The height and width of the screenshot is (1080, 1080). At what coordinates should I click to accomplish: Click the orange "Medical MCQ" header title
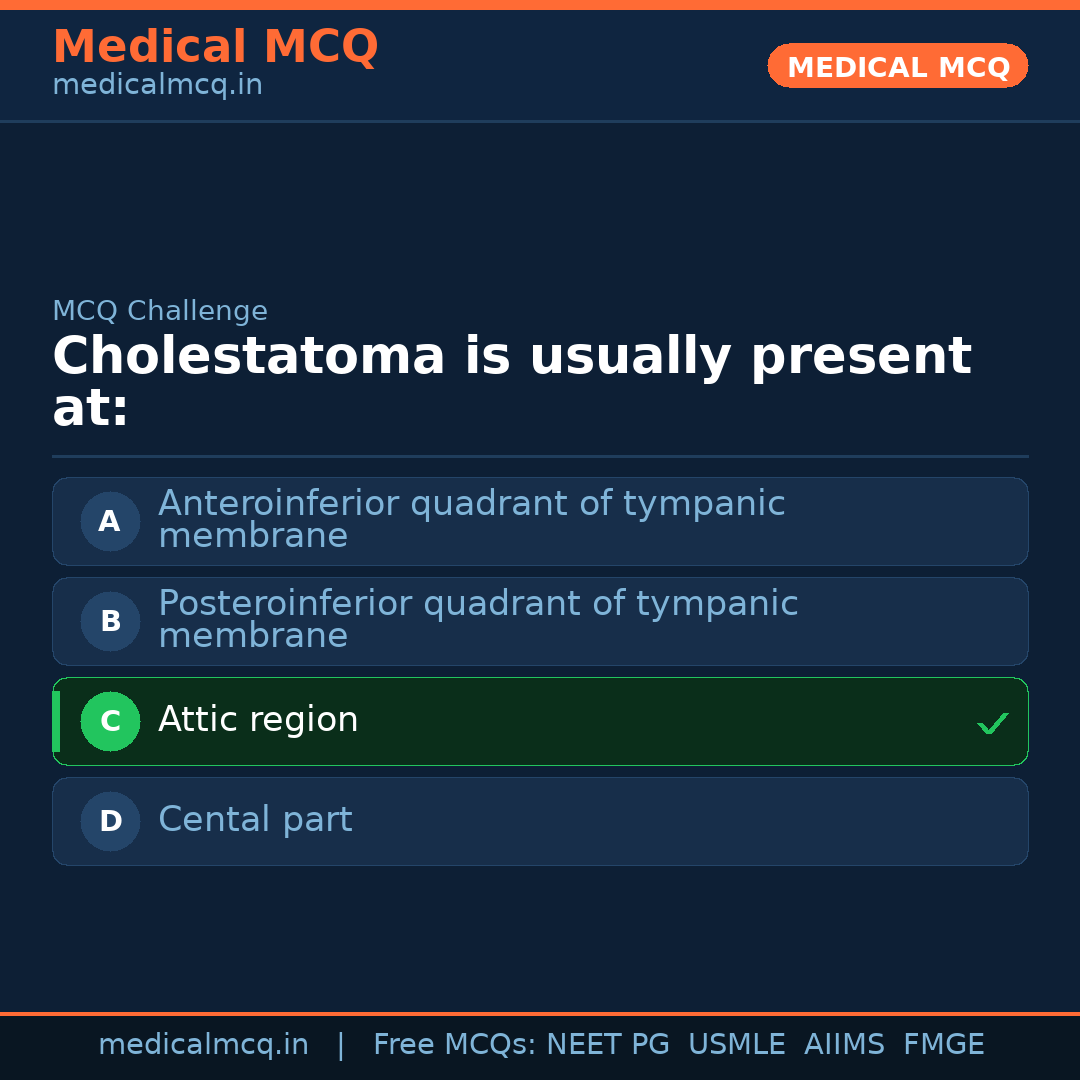pos(215,47)
